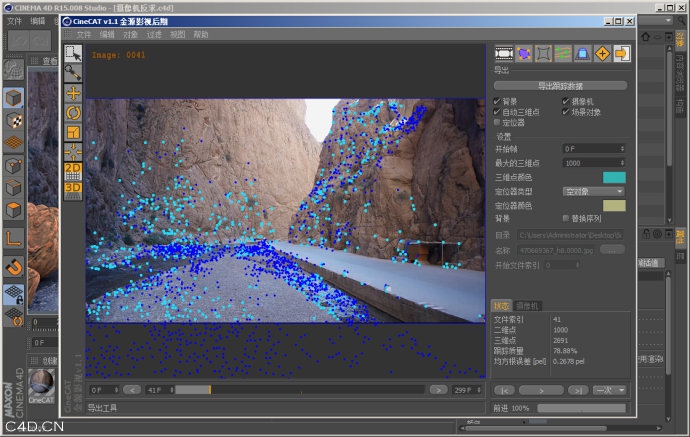Viewport: 690px width, 437px height.
Task: Select the points mode cube icon in Cinema 4D
Action: click(14, 166)
